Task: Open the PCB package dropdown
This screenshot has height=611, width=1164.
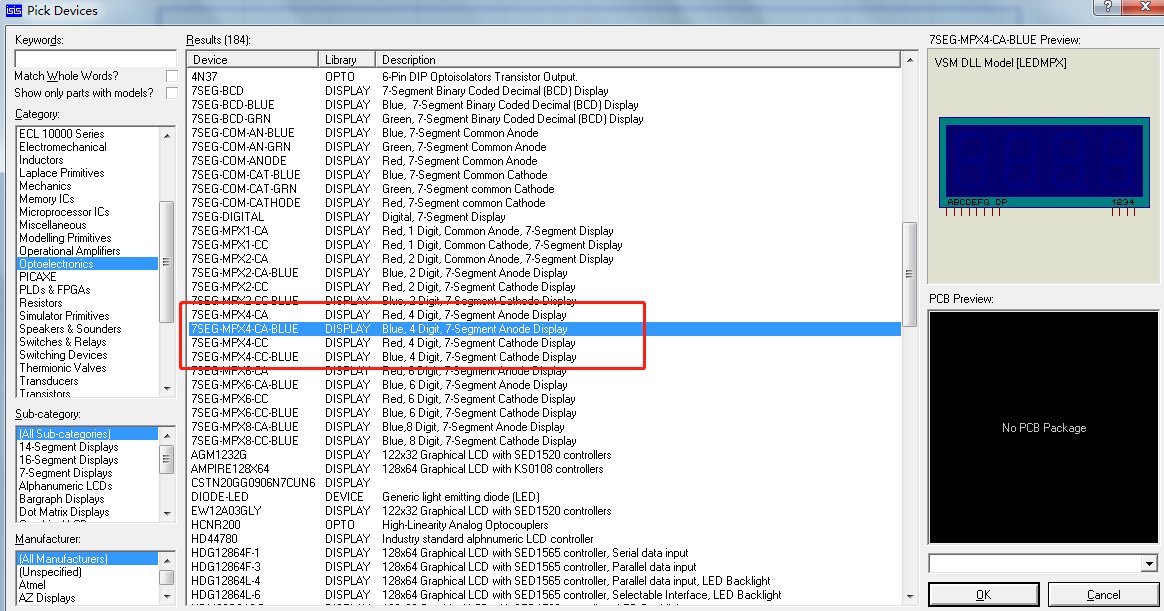Action: coord(1147,564)
